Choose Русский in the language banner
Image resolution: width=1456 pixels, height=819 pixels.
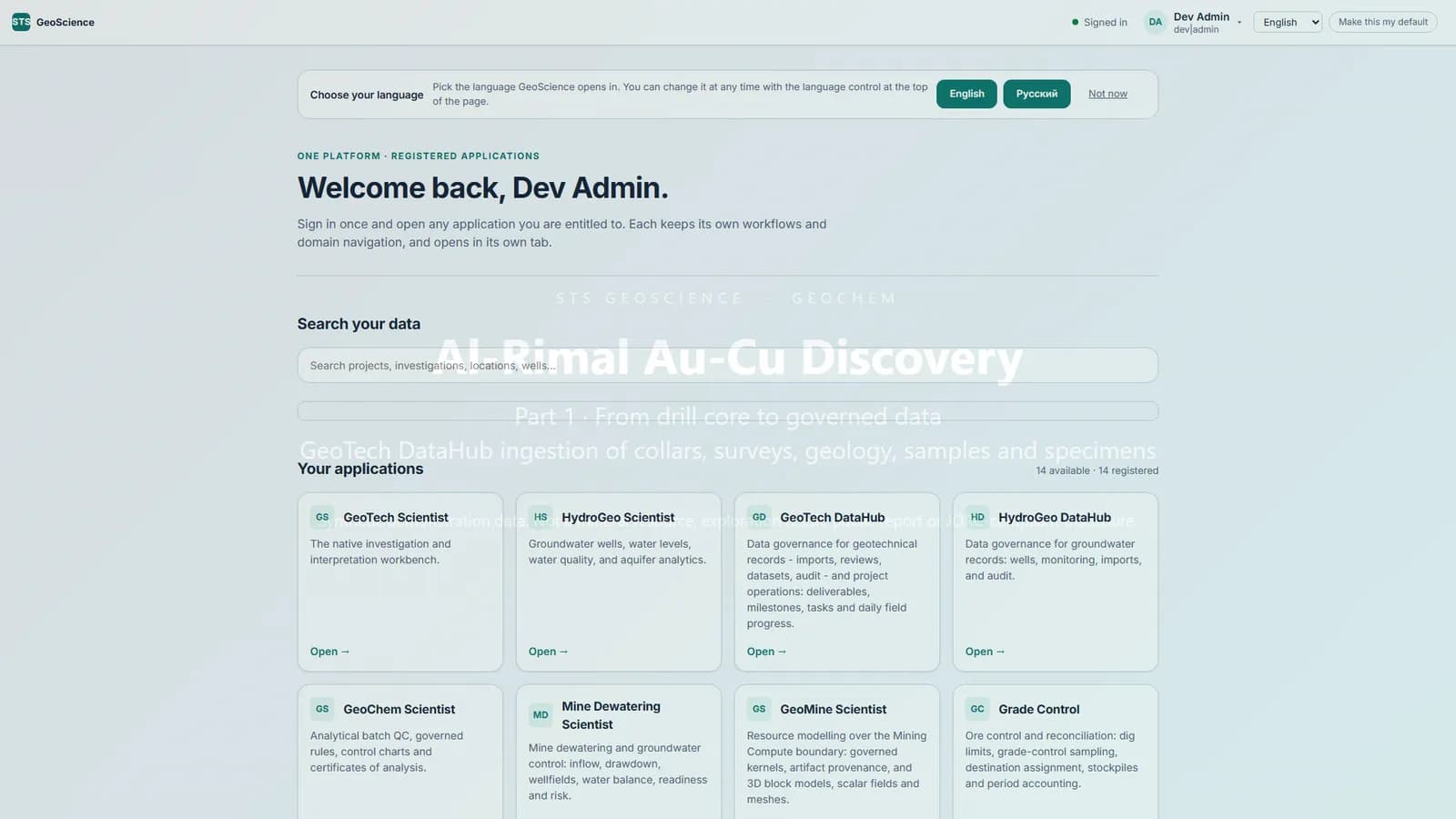[x=1036, y=94]
